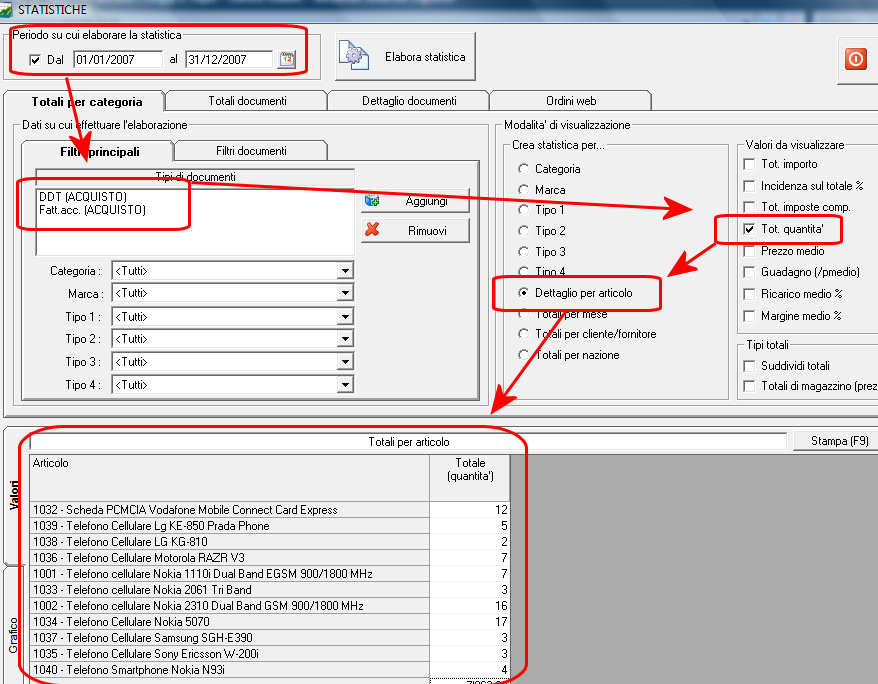Enable the Guadagno (/pmedio) checkbox
The height and width of the screenshot is (684, 878).
coord(749,272)
